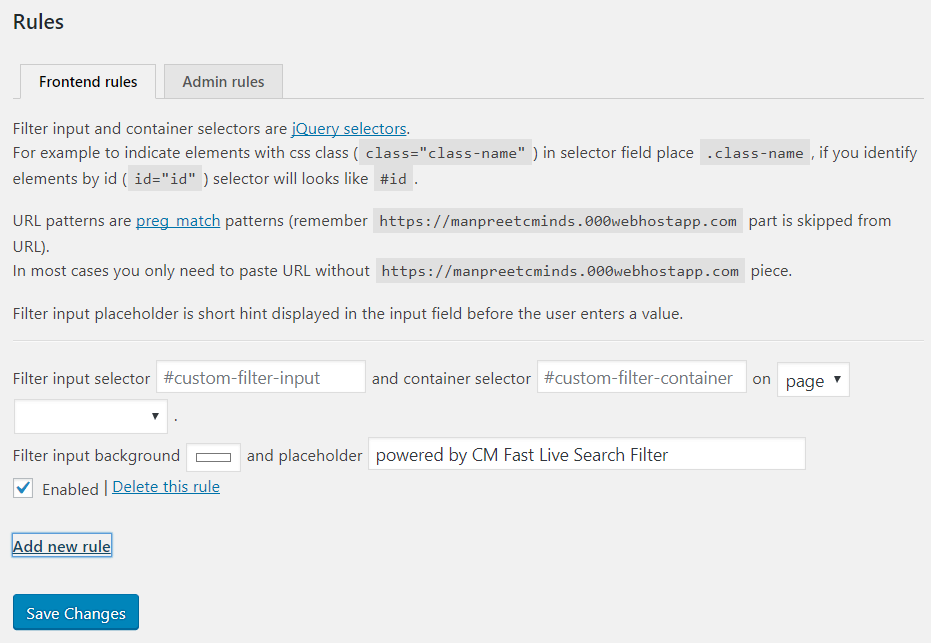Delete this rule
The height and width of the screenshot is (643, 931).
click(166, 487)
